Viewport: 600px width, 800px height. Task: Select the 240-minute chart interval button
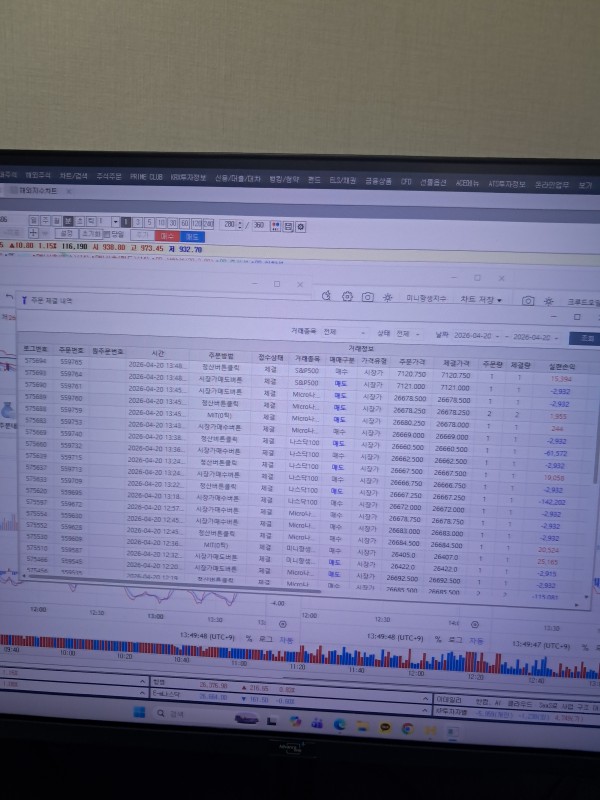(x=209, y=224)
